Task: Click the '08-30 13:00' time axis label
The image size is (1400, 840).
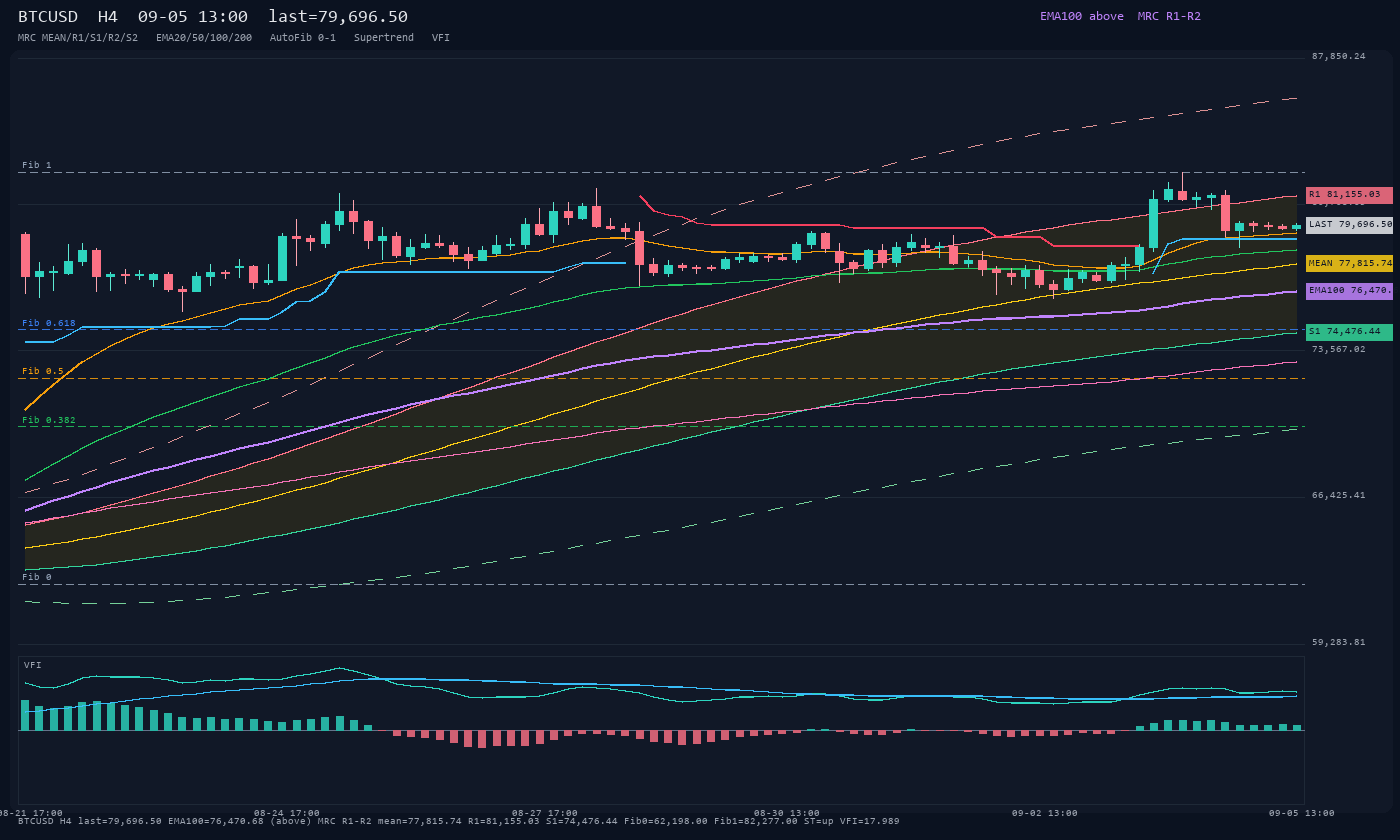Action: tap(787, 813)
